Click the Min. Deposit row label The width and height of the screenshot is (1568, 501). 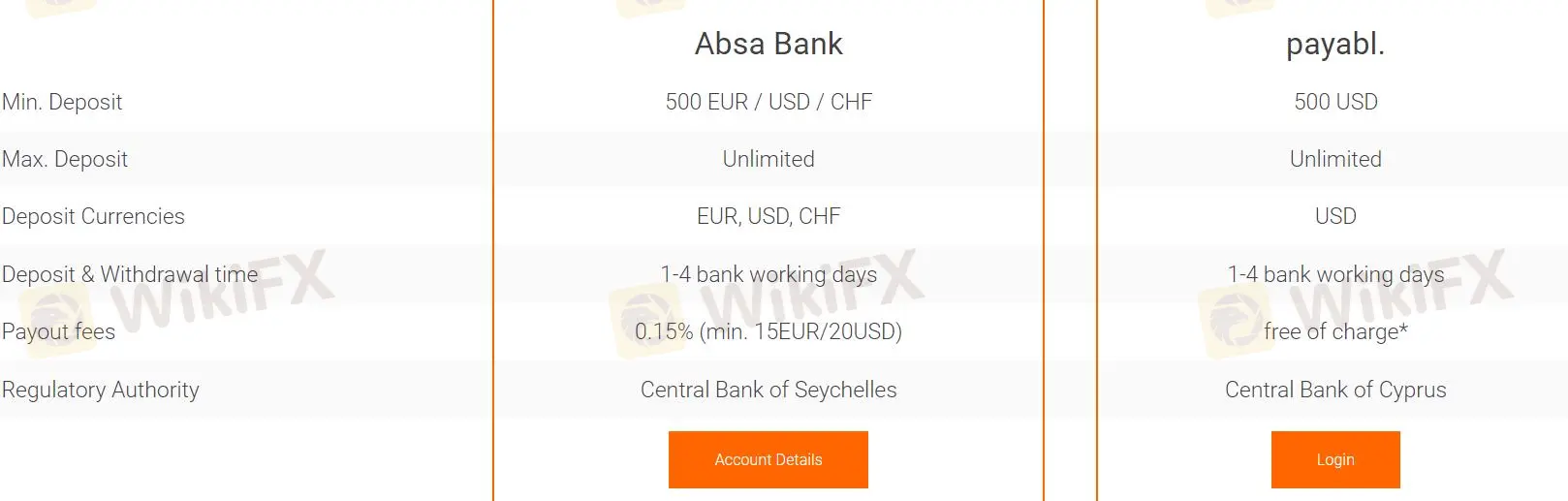[62, 102]
